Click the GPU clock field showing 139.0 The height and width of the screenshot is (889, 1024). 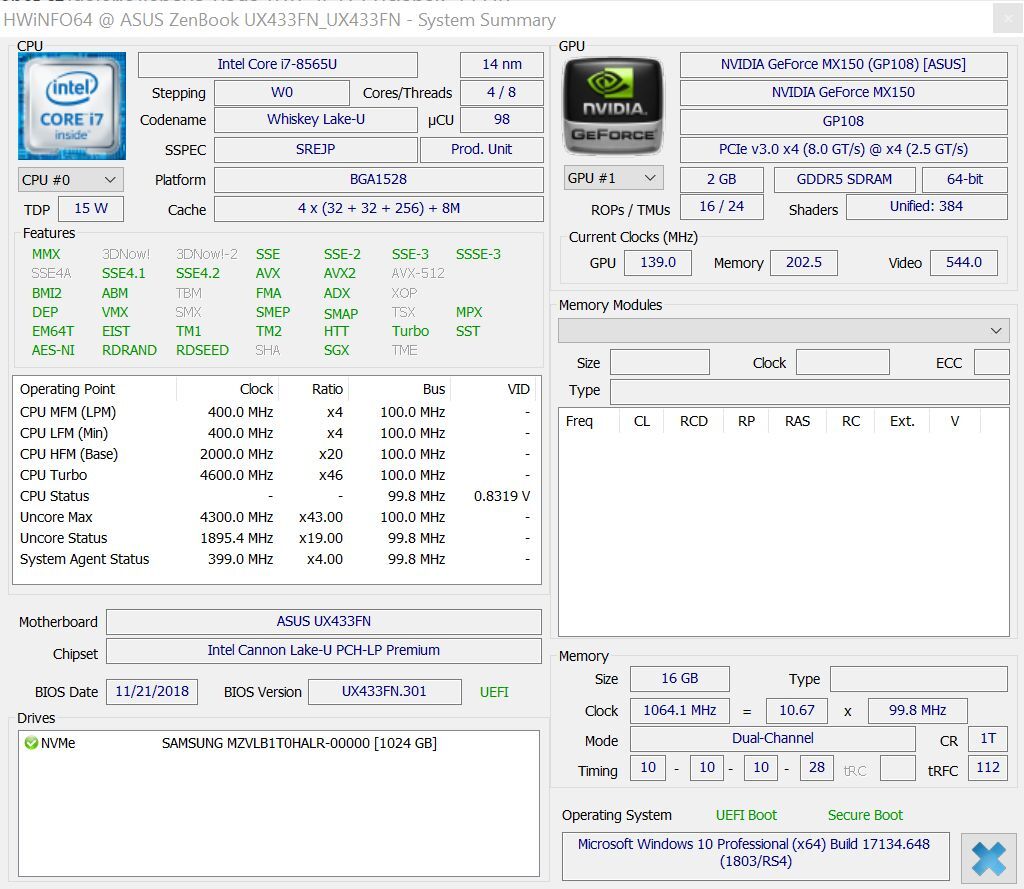click(658, 262)
